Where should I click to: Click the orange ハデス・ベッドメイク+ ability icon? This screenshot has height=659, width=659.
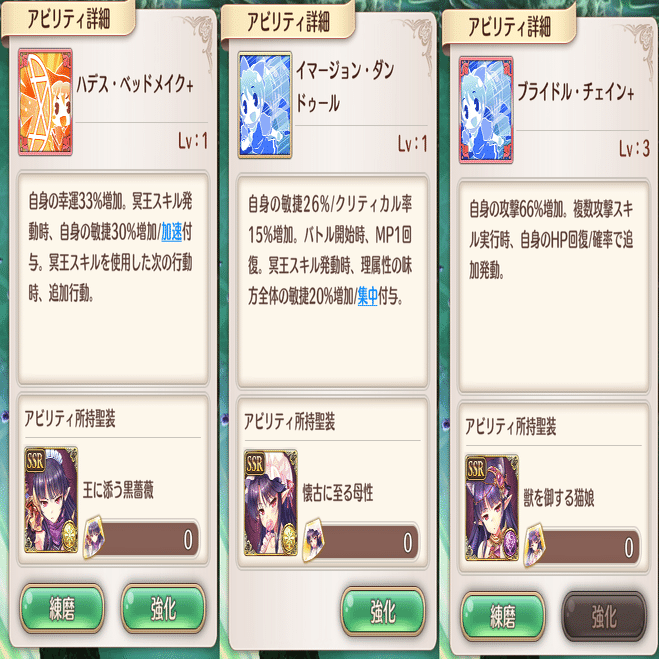tap(45, 102)
